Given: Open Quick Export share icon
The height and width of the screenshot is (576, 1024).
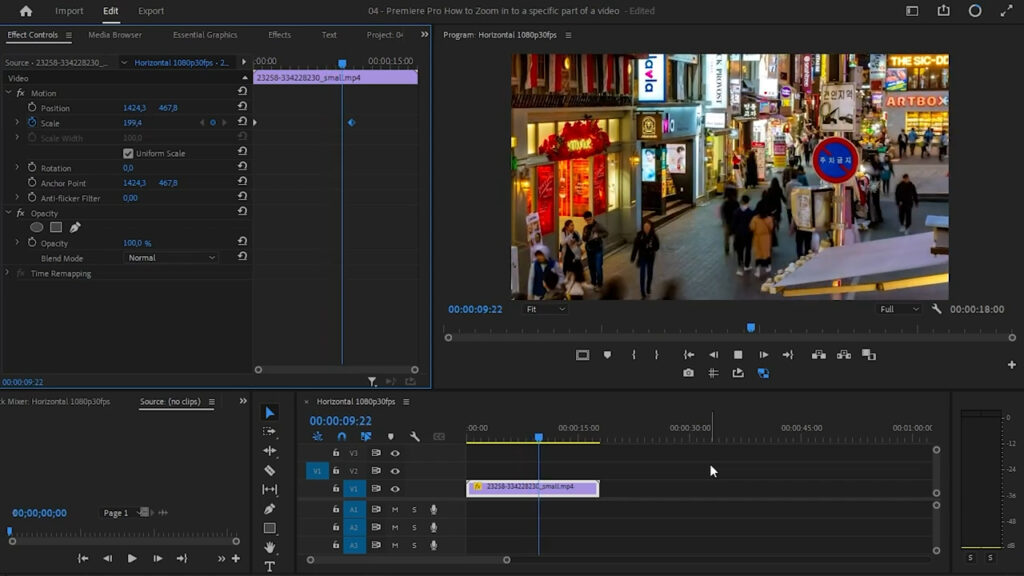Looking at the screenshot, I should click(944, 10).
